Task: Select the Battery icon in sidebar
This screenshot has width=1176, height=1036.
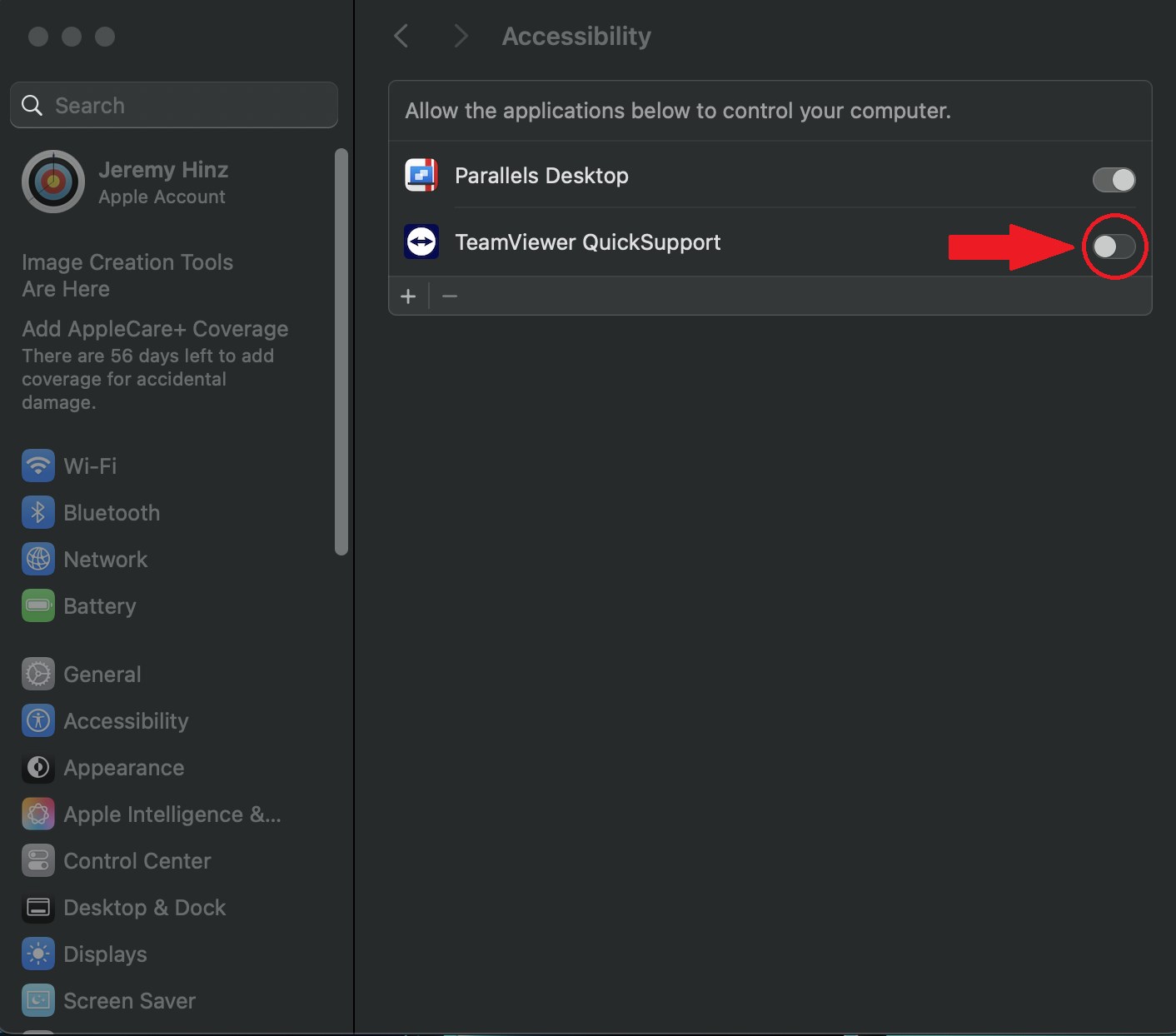Action: [38, 605]
